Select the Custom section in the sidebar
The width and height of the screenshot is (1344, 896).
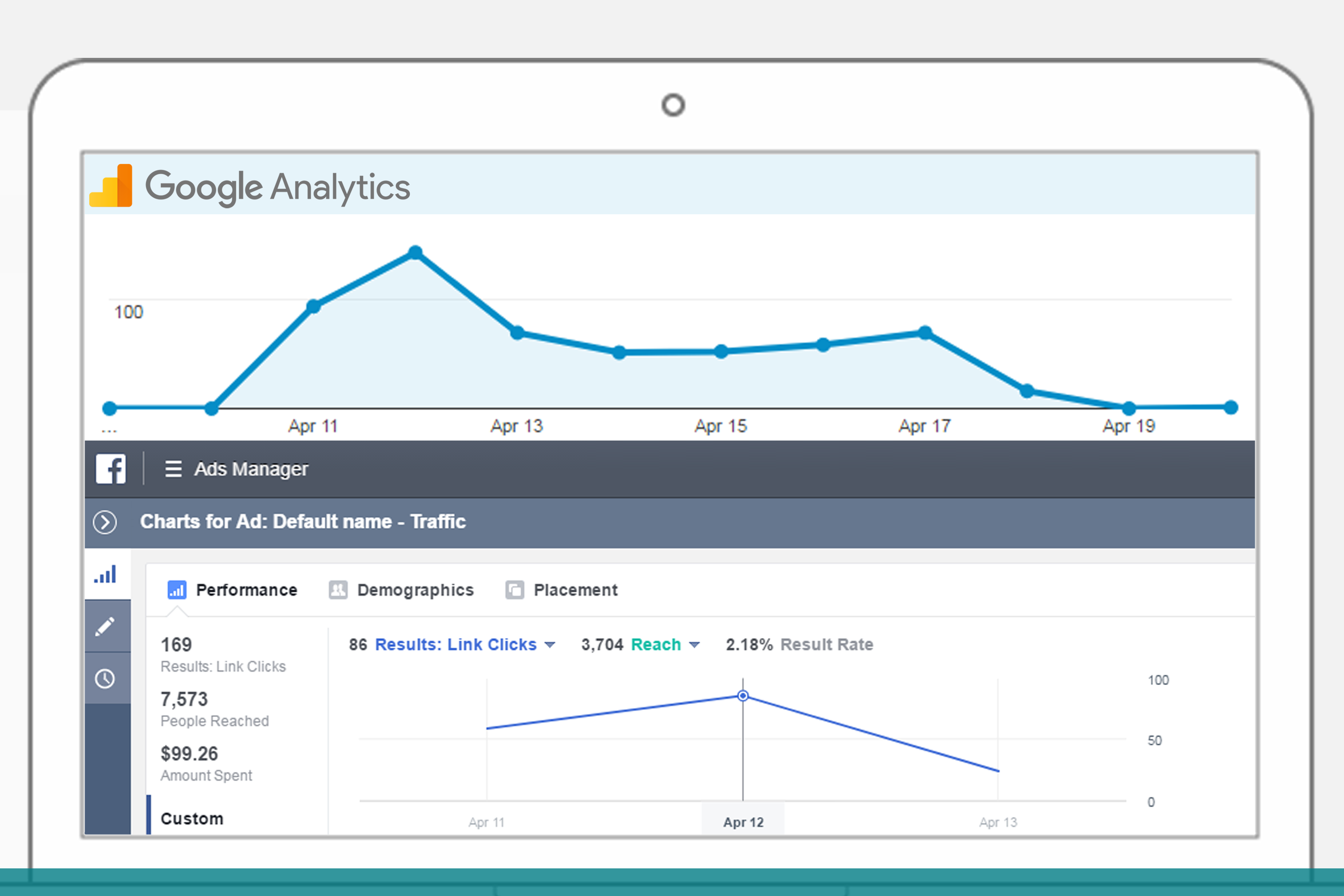pyautogui.click(x=192, y=818)
